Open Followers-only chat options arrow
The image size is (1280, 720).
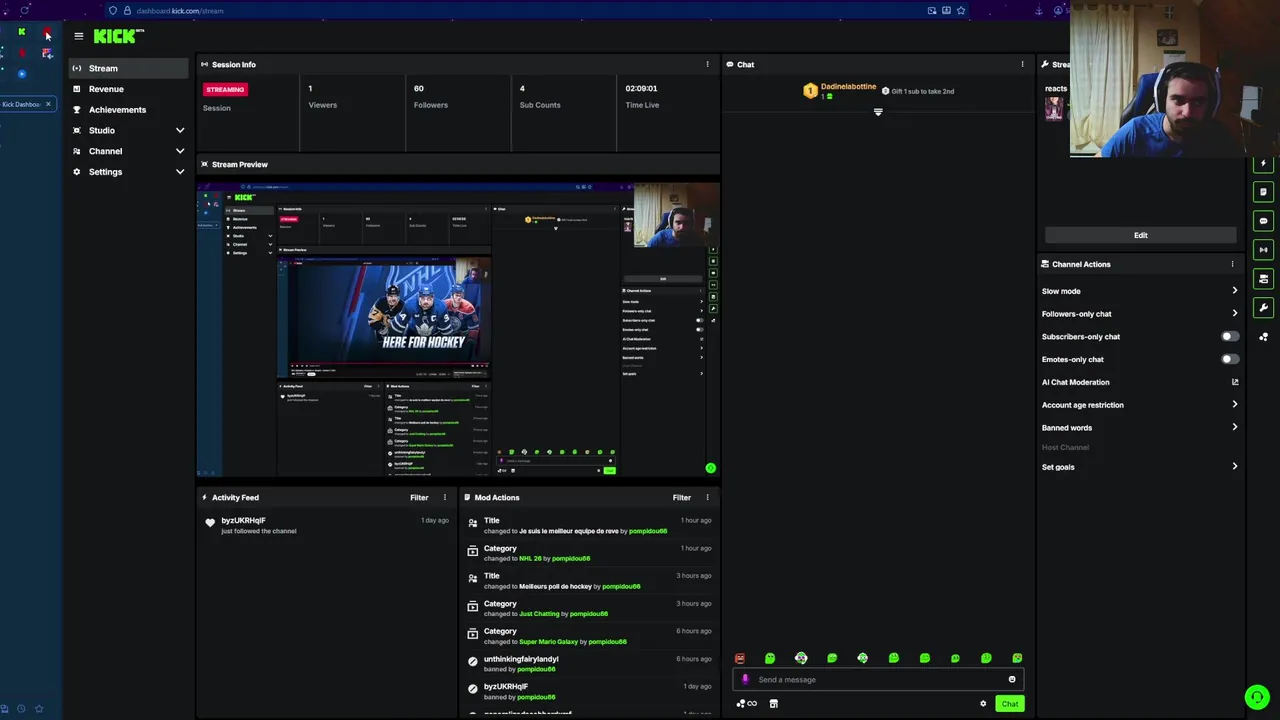click(1234, 314)
